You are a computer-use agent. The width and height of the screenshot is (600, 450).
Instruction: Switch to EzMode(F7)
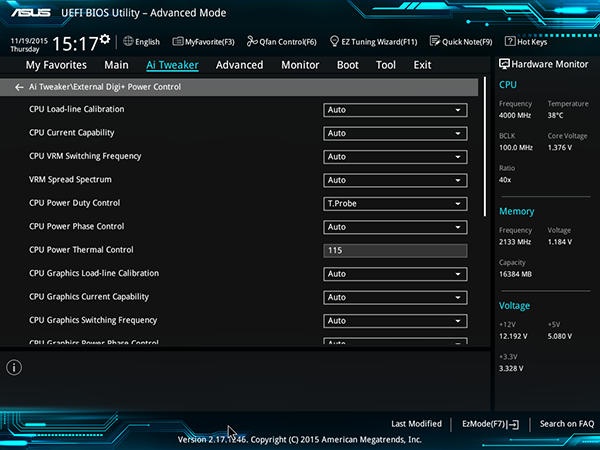pos(491,424)
